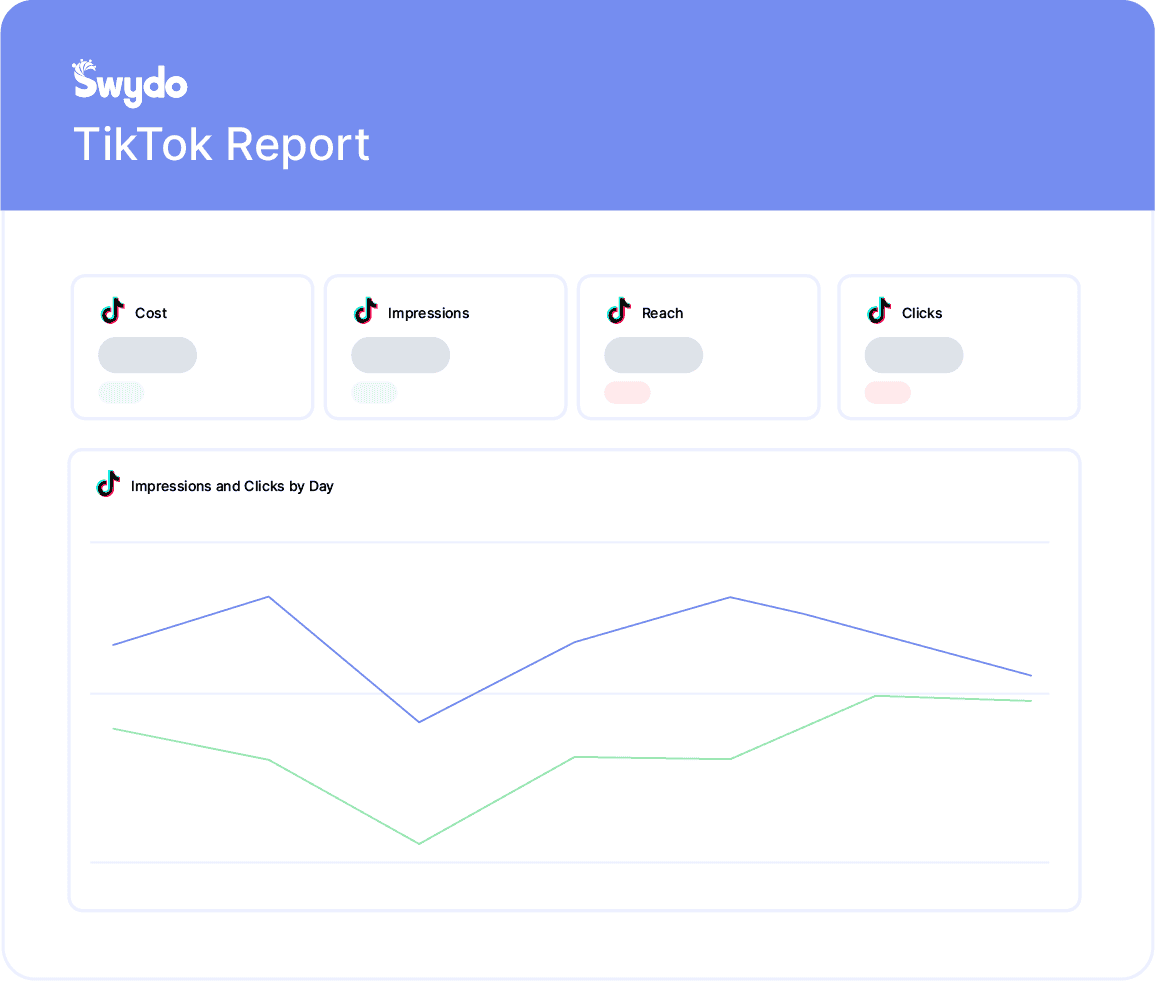Open the Impressions and Clicks by Day title

pos(232,486)
